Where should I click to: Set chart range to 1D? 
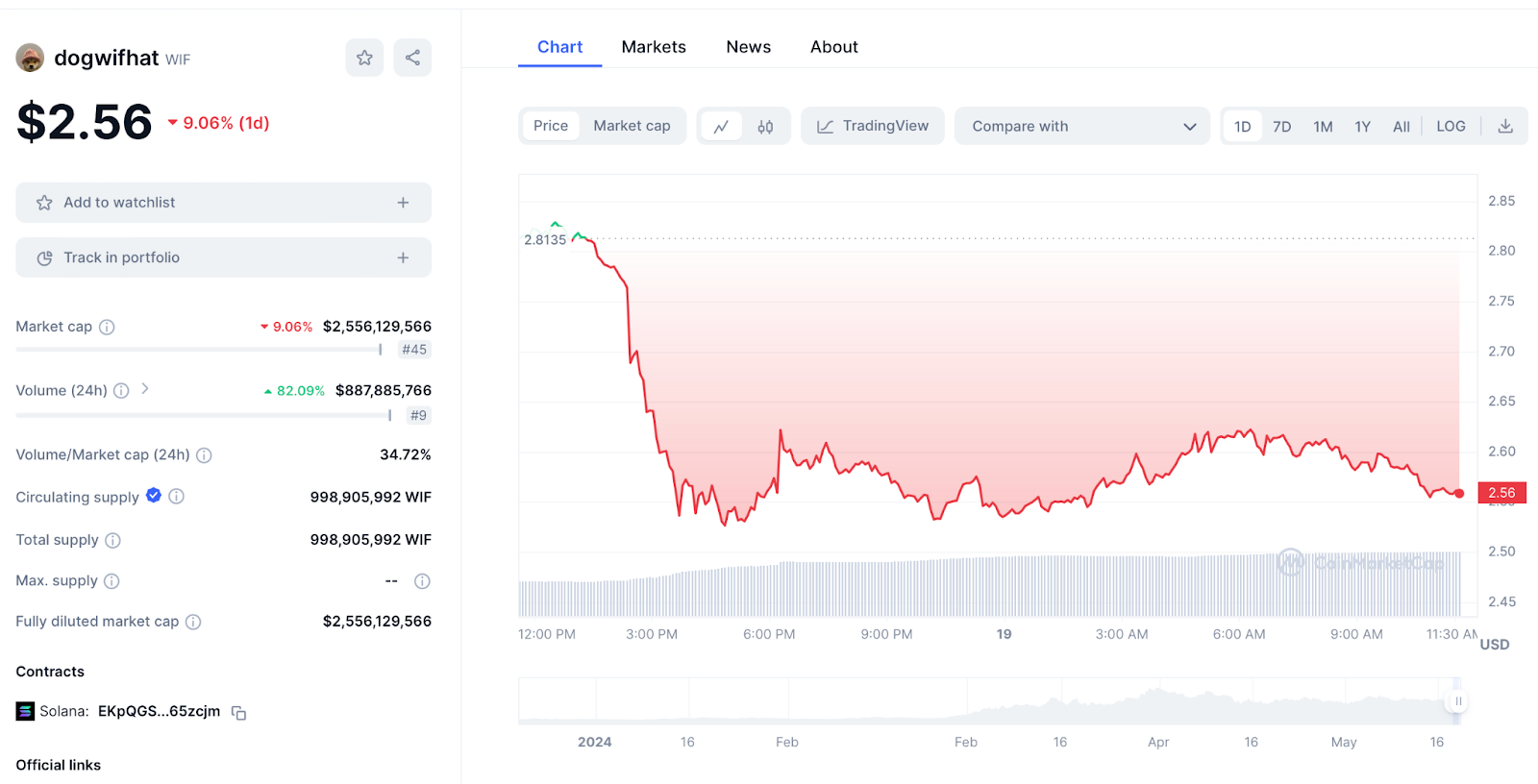[1243, 126]
